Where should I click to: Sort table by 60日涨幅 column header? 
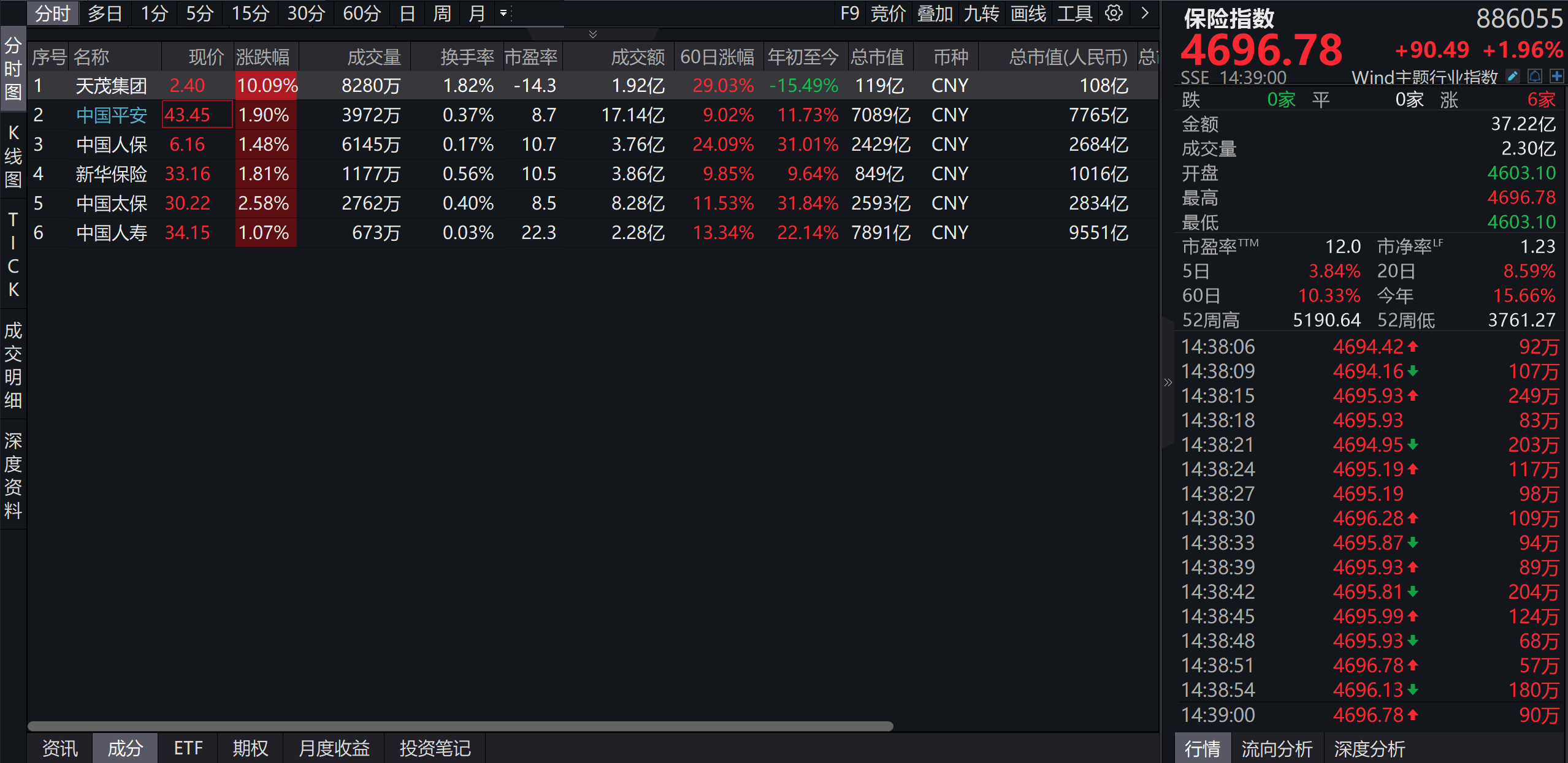[717, 57]
